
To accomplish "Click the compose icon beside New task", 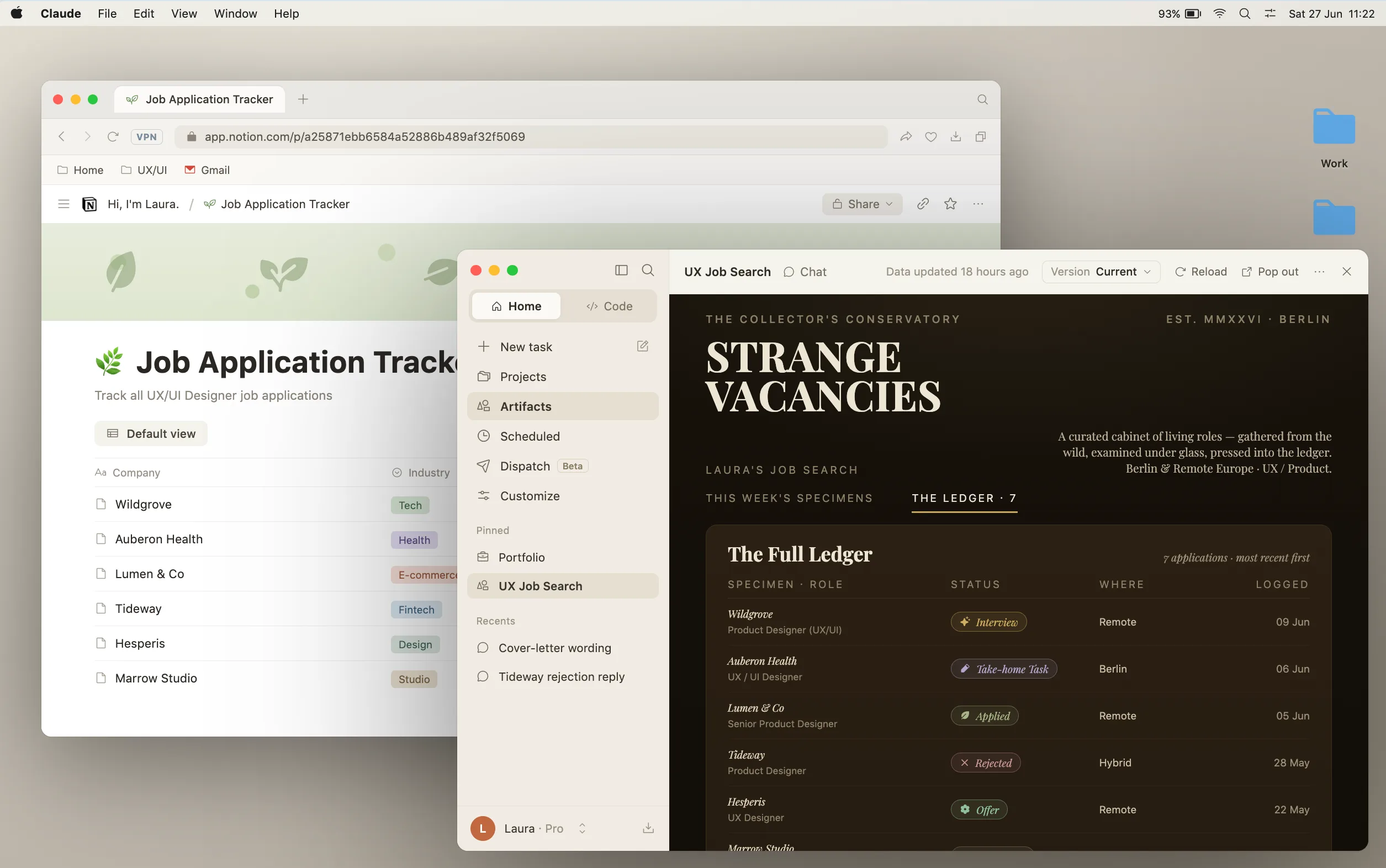I will click(643, 346).
